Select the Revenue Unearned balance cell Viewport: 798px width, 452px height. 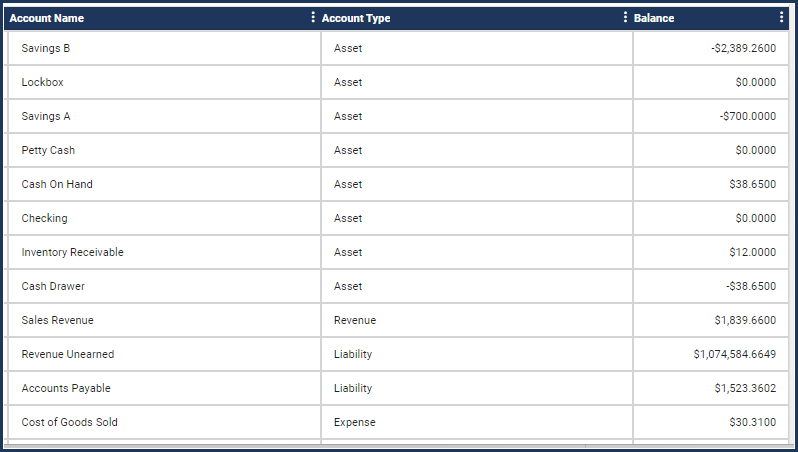(x=711, y=354)
